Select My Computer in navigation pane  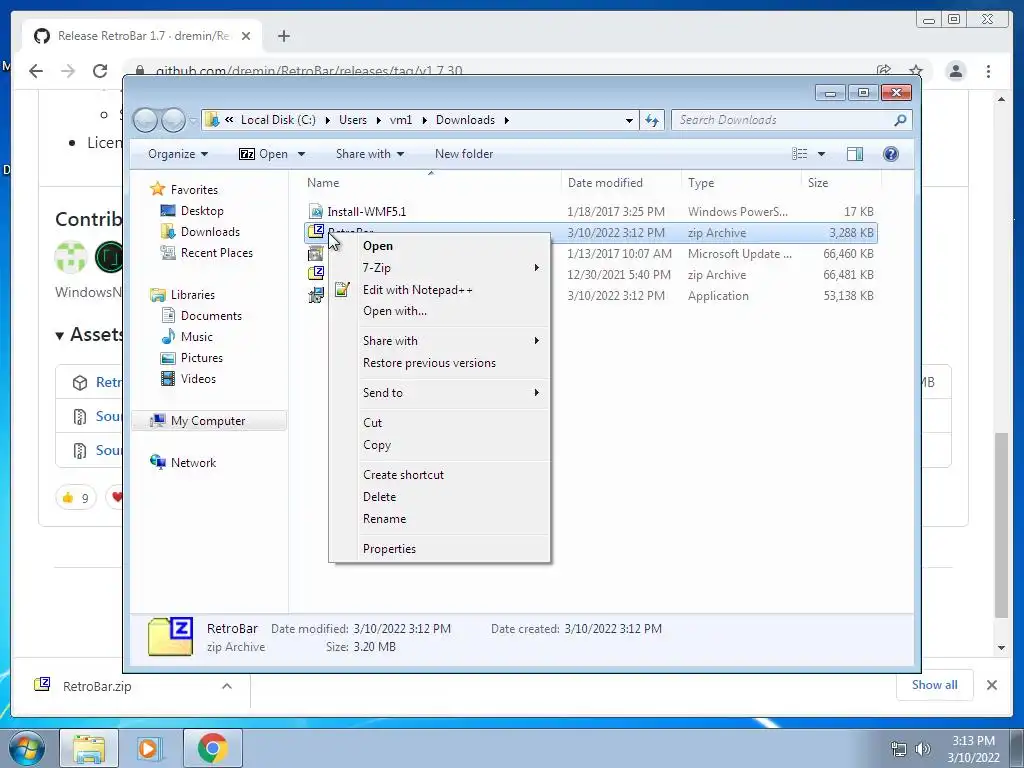click(208, 421)
